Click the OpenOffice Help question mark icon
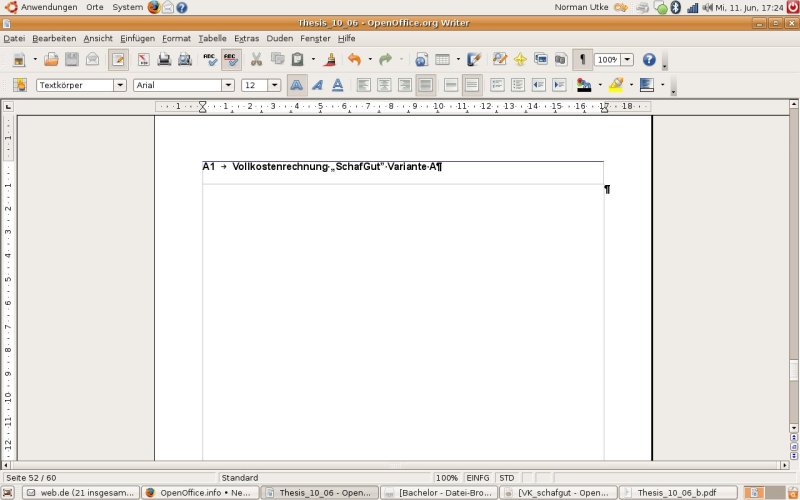 pyautogui.click(x=649, y=60)
